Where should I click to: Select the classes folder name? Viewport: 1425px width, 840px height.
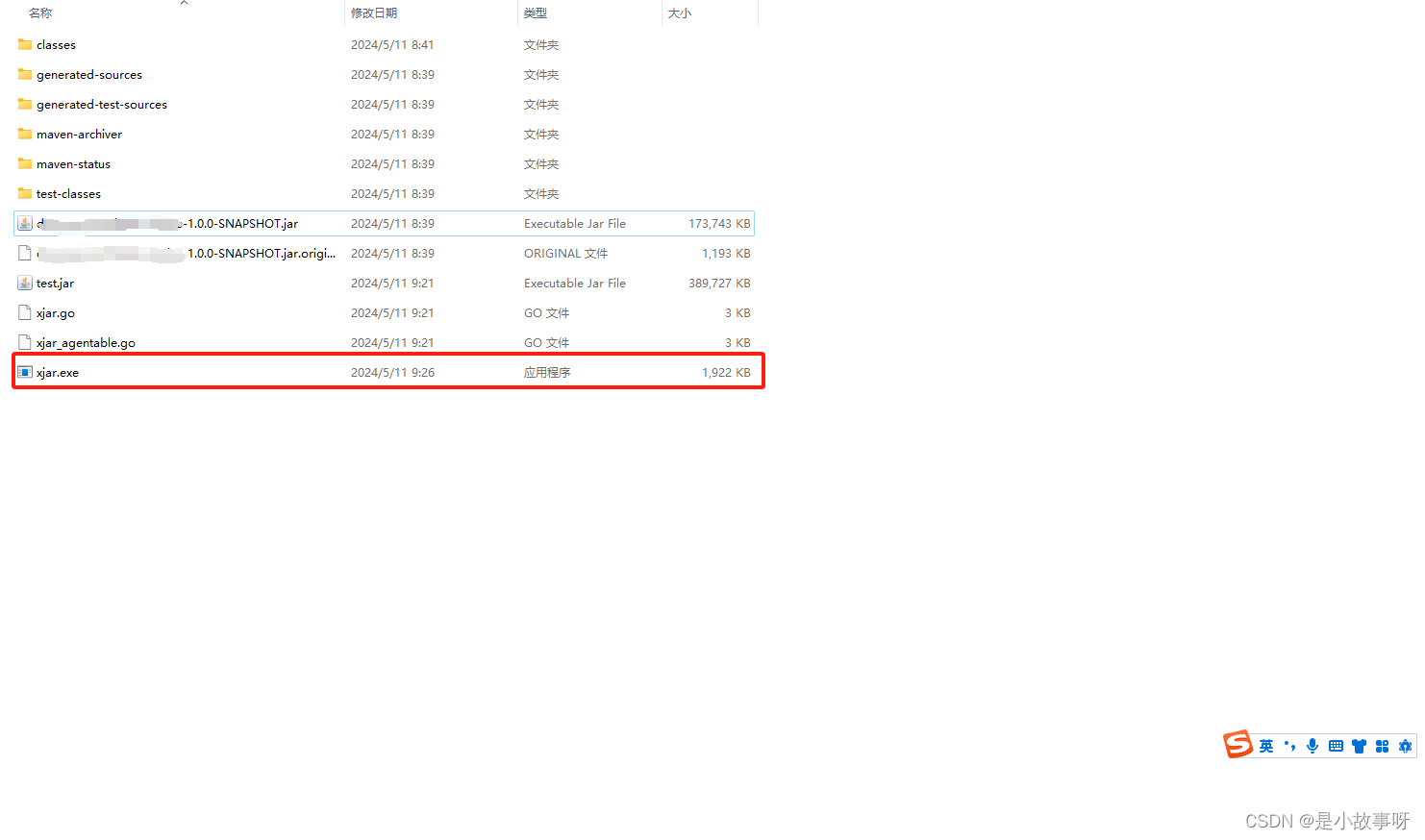click(56, 45)
